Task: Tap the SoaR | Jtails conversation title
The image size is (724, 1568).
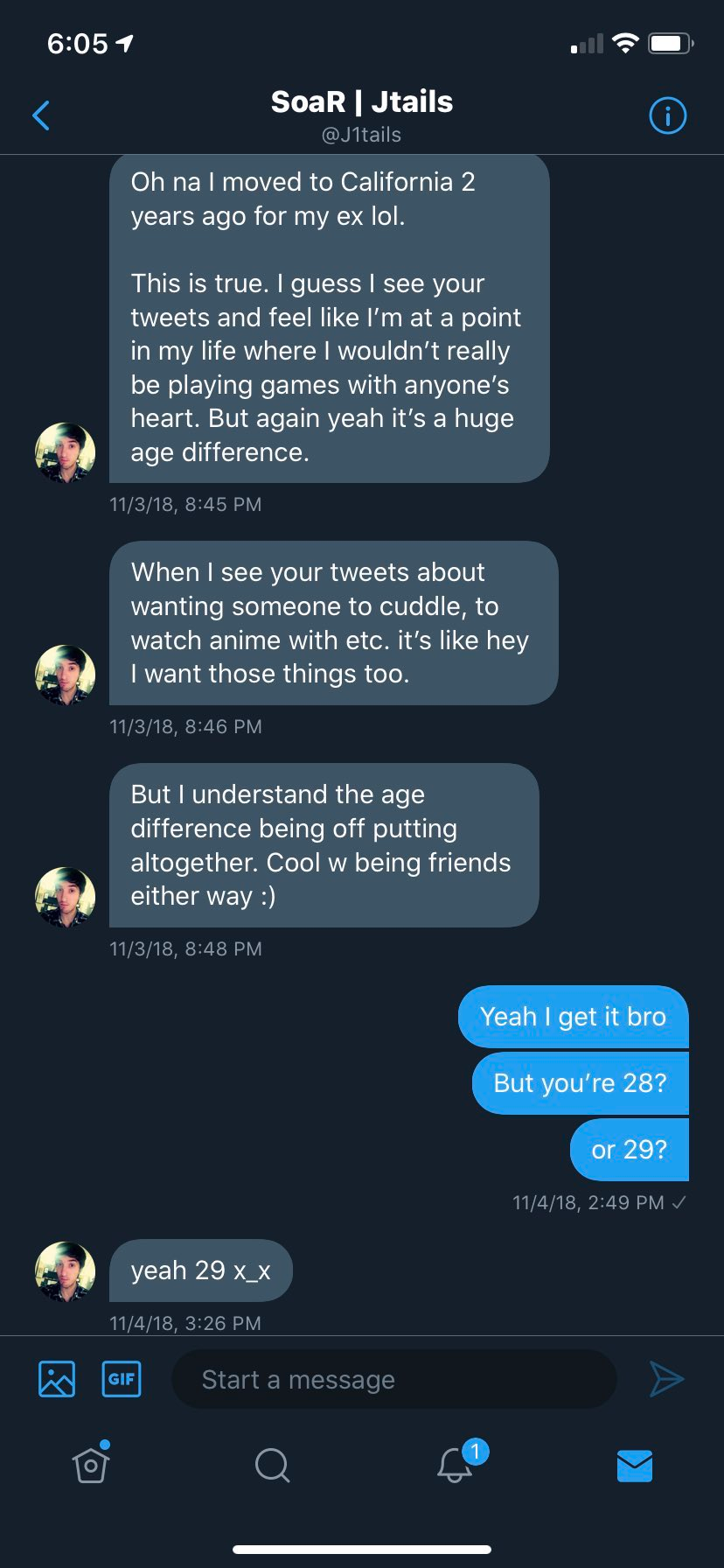Action: point(362,102)
